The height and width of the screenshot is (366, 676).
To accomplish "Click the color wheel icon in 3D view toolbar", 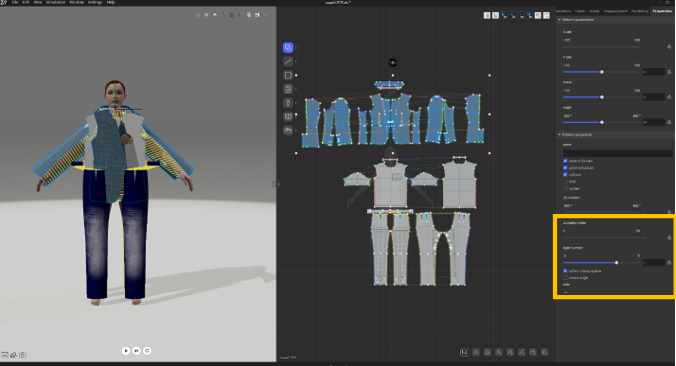I will click(240, 15).
